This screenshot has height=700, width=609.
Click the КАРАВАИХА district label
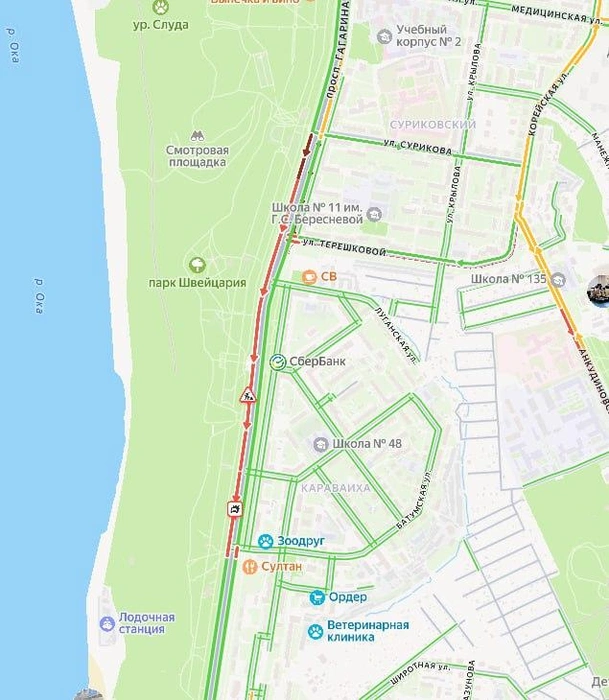click(336, 488)
